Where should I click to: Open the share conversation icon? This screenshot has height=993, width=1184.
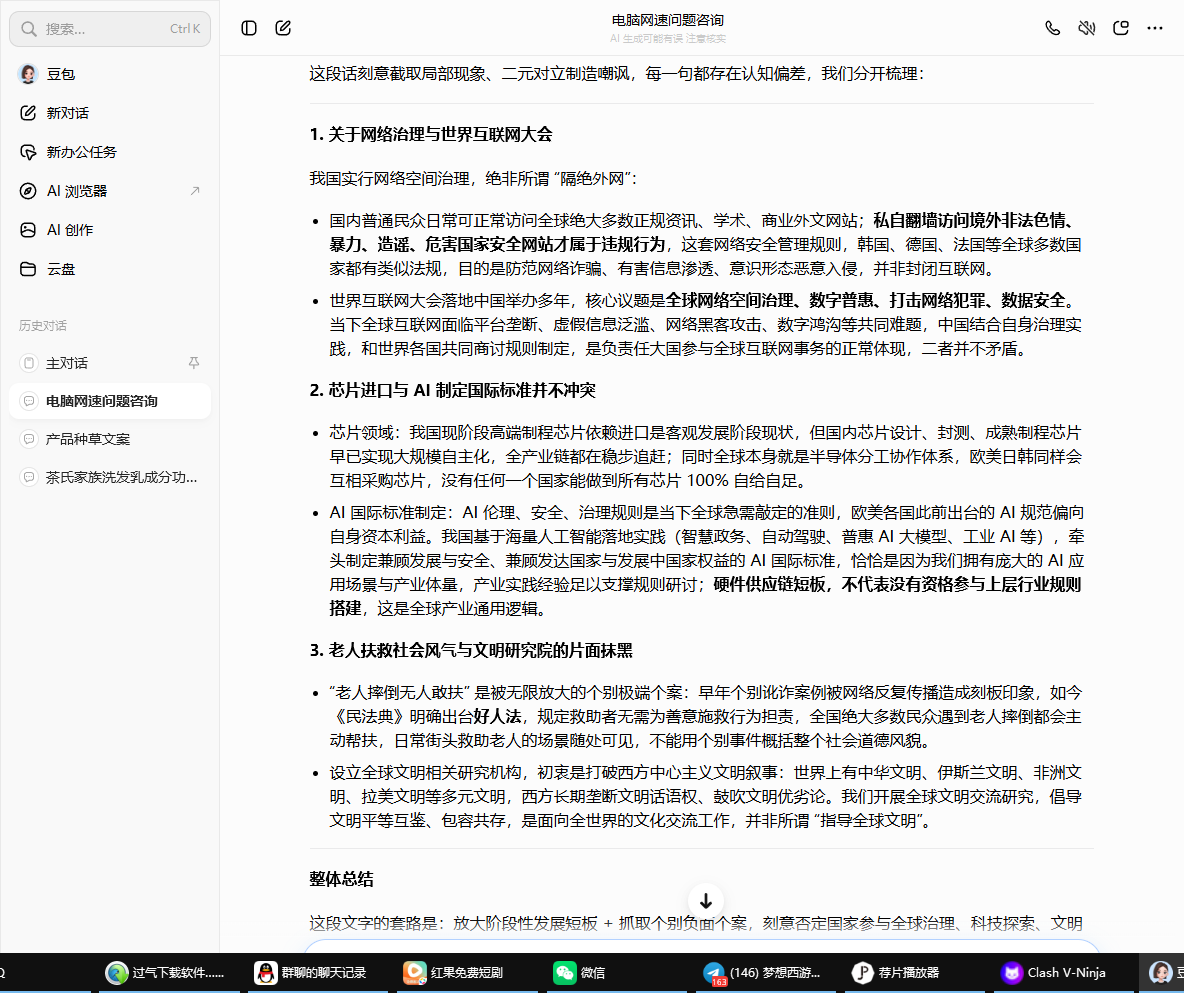[x=1121, y=29]
